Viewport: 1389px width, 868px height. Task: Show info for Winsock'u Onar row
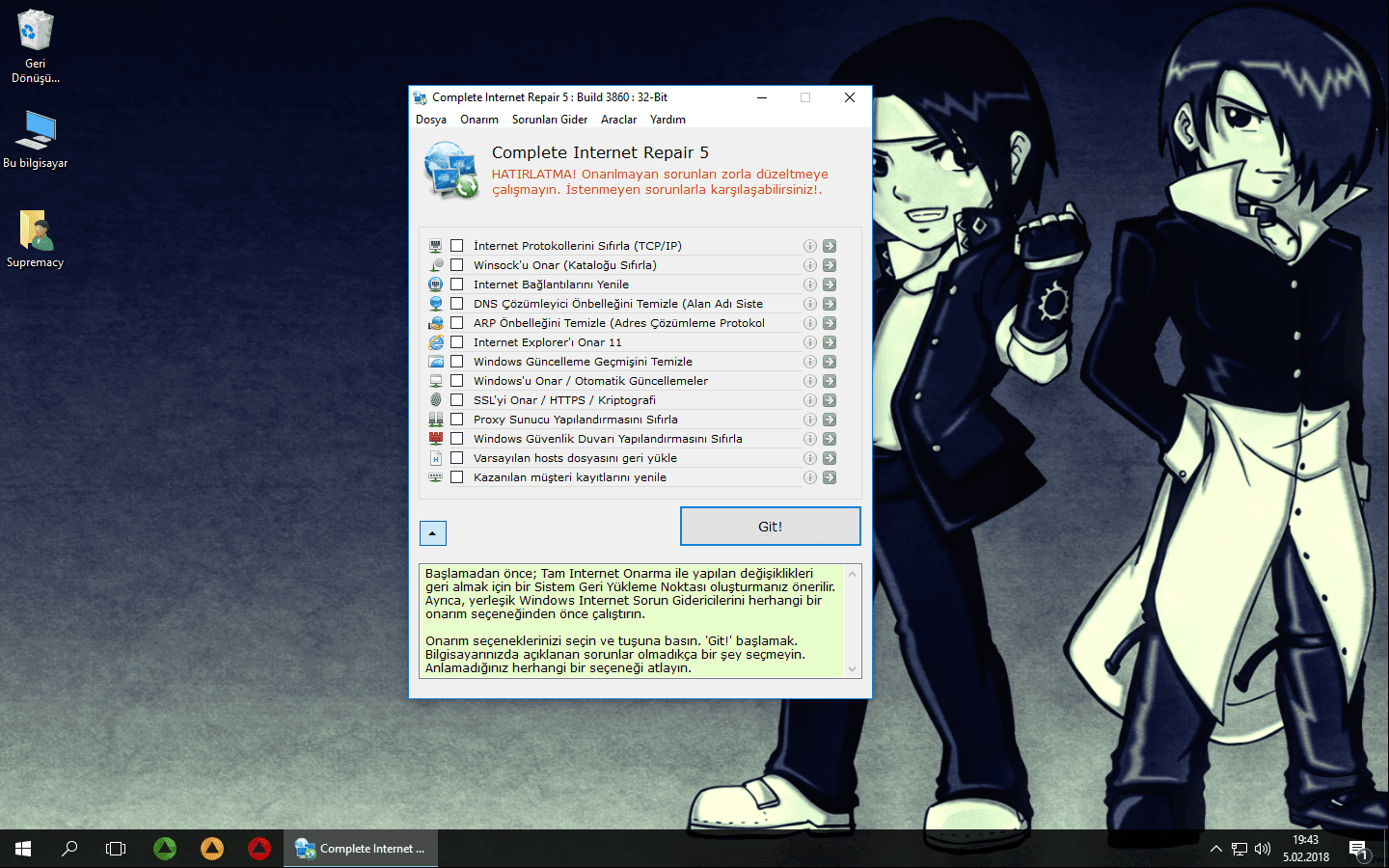tap(810, 265)
